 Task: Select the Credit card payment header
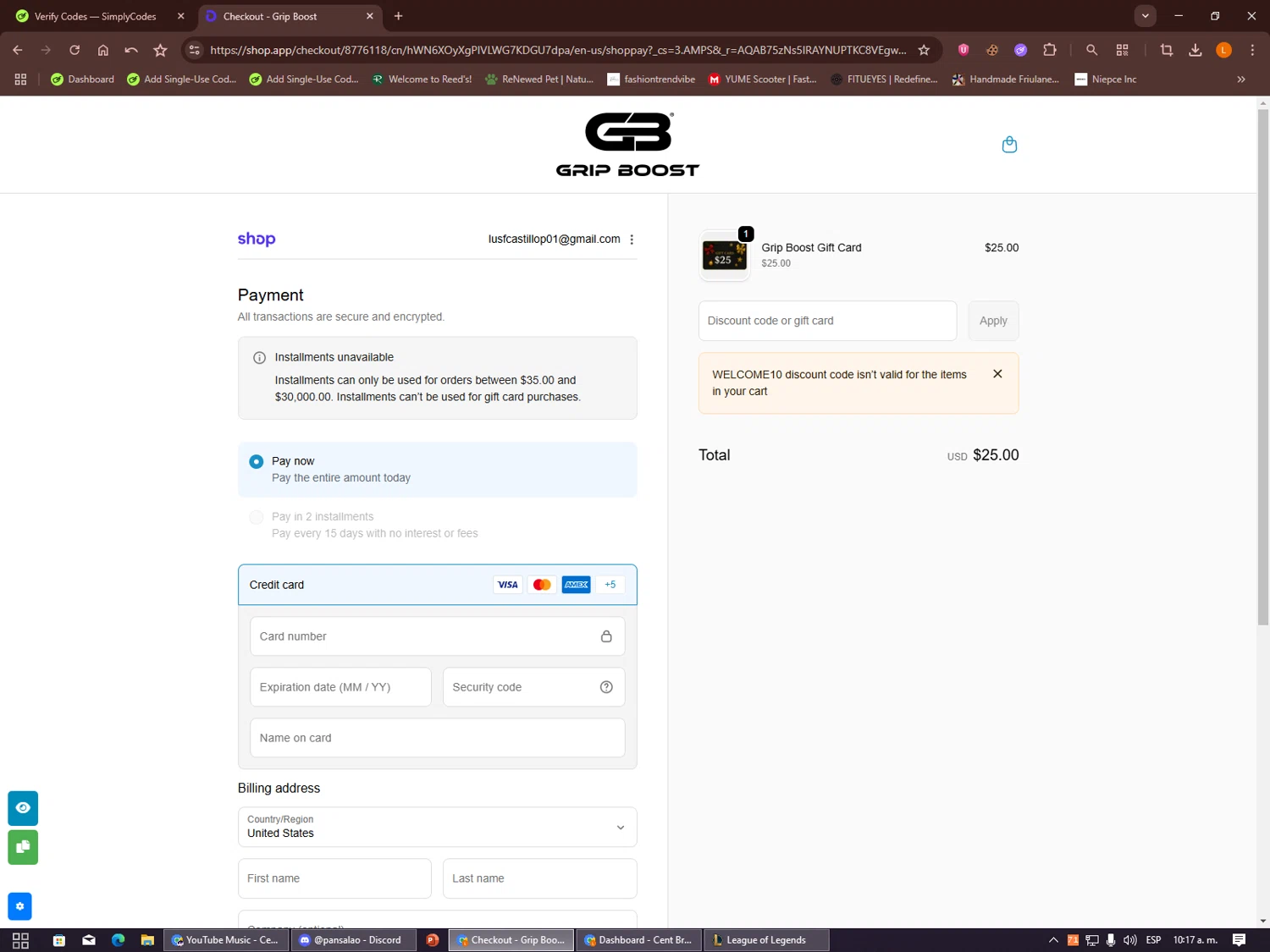click(437, 585)
